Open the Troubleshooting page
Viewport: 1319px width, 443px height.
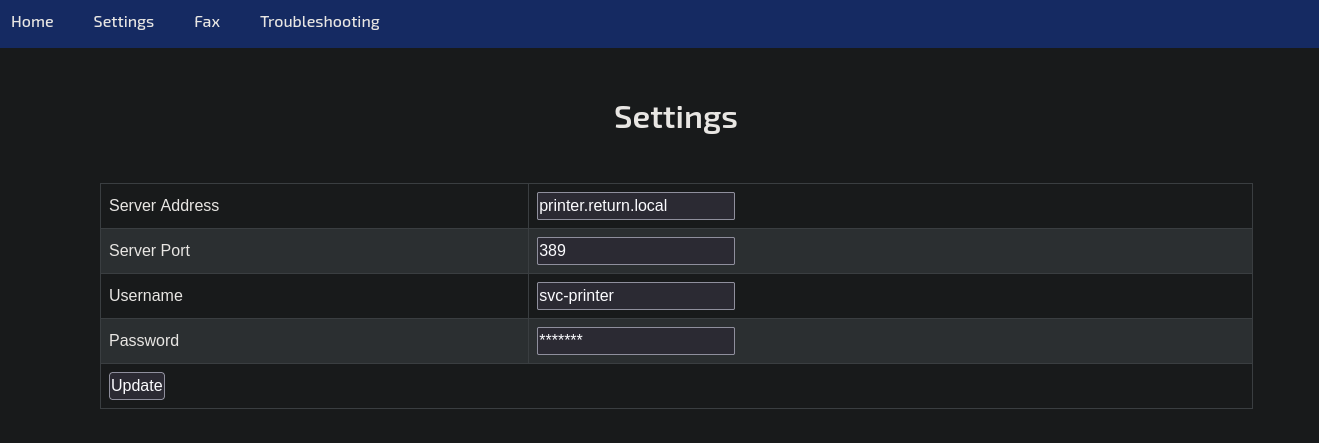[x=320, y=21]
